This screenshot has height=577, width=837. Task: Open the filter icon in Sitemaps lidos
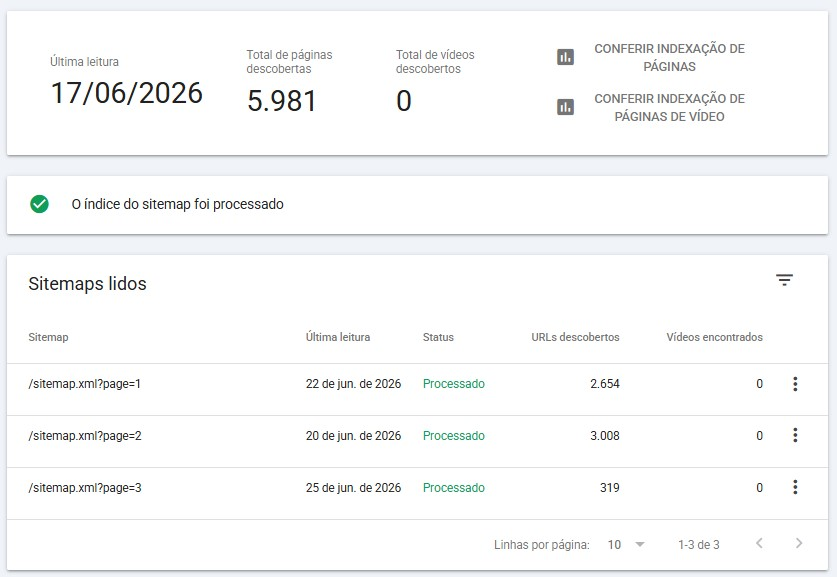(x=784, y=280)
